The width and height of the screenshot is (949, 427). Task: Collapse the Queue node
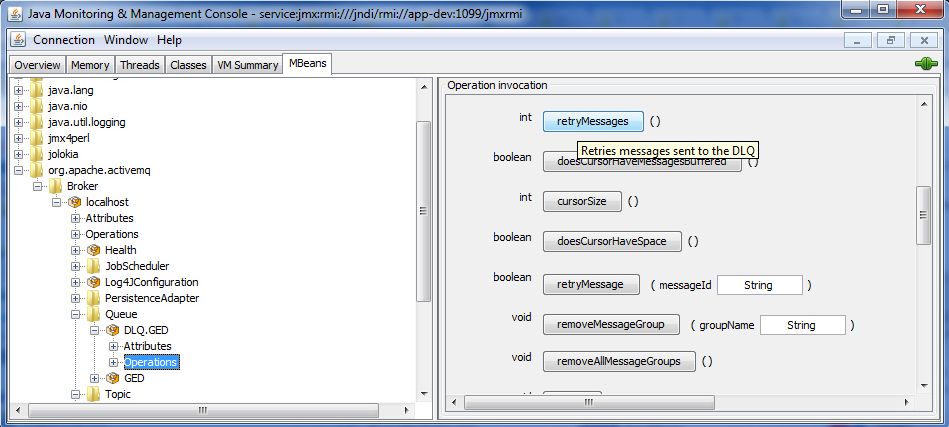click(76, 314)
